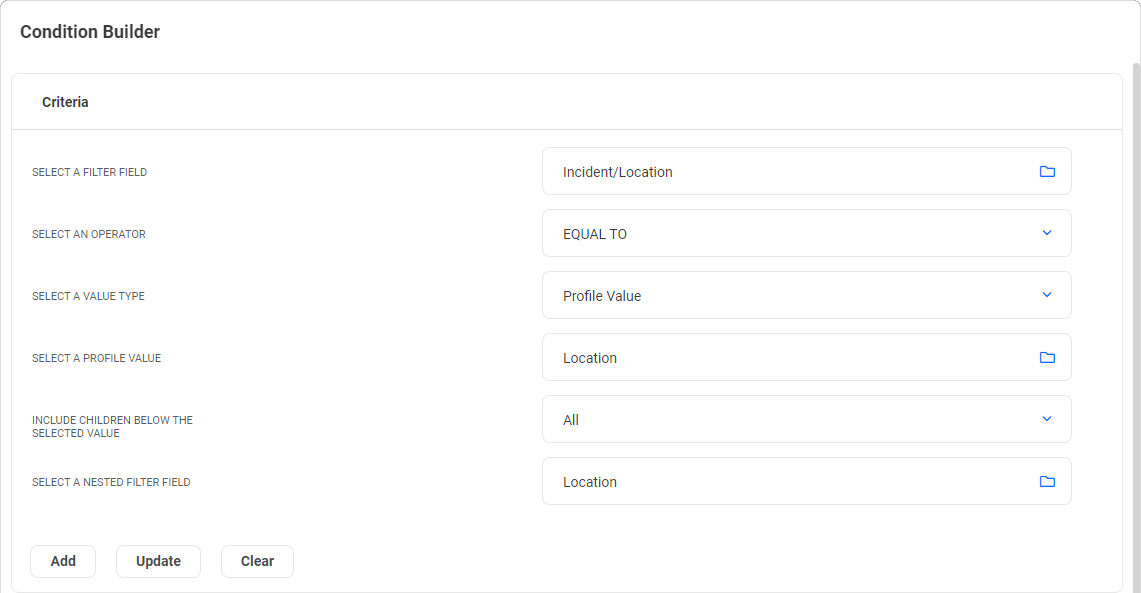The height and width of the screenshot is (593, 1141).
Task: Expand the include children dropdown chevron
Action: tap(1047, 419)
